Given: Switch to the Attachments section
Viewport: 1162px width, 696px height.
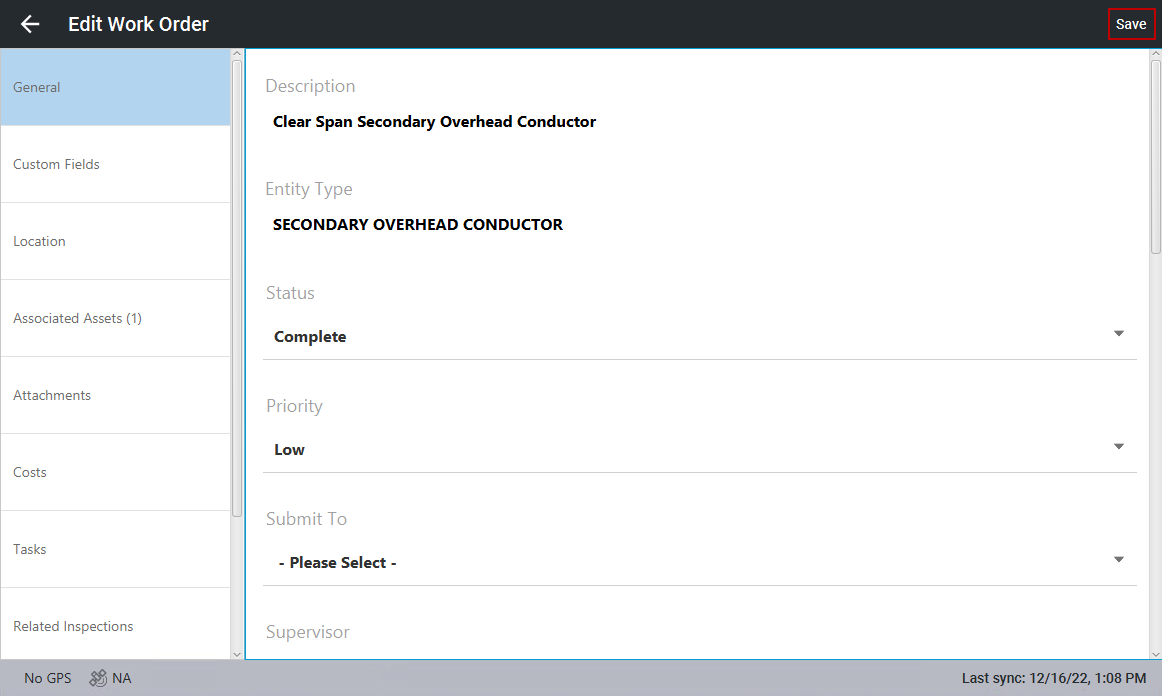Looking at the screenshot, I should pos(115,395).
